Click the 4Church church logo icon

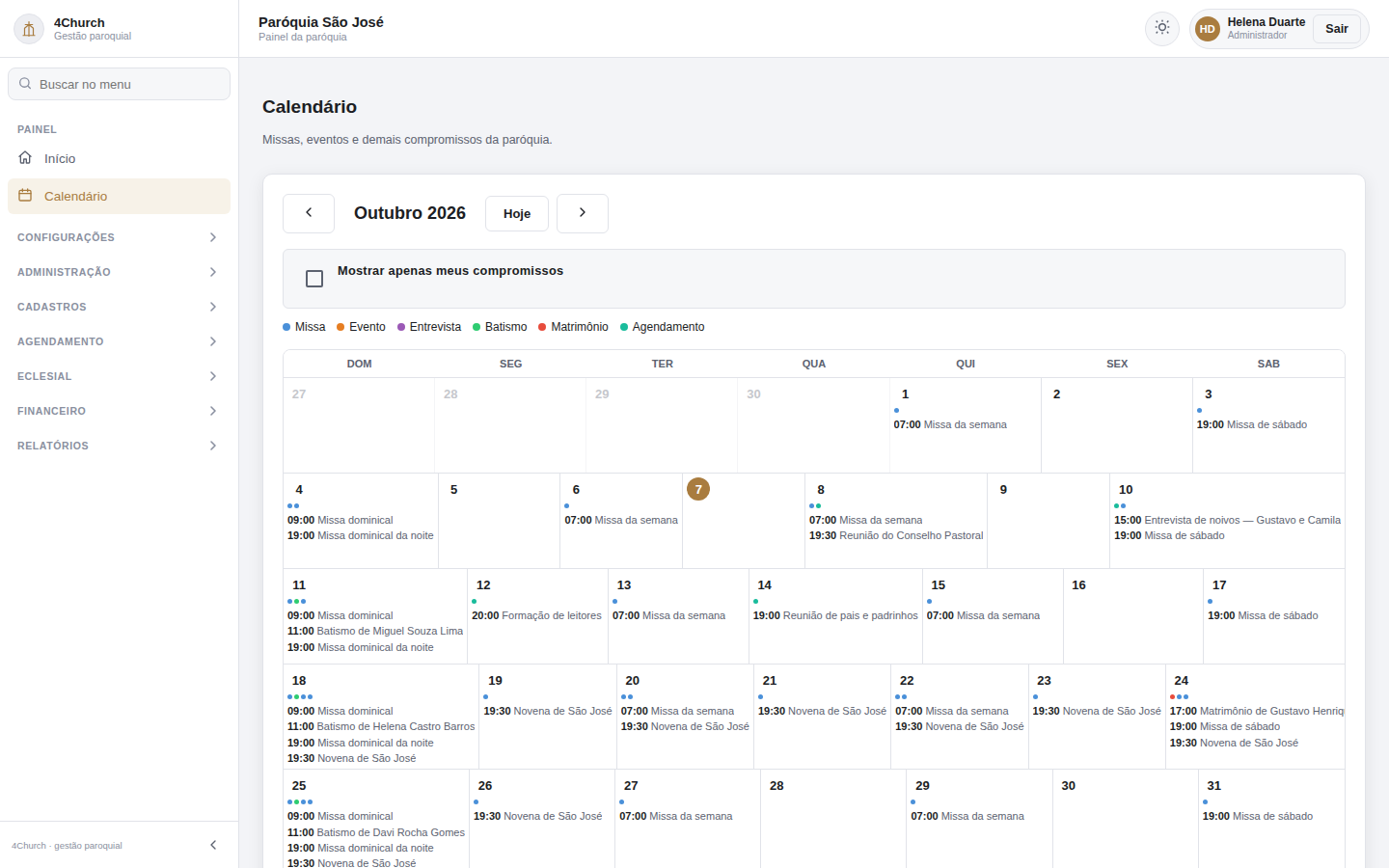tap(29, 29)
